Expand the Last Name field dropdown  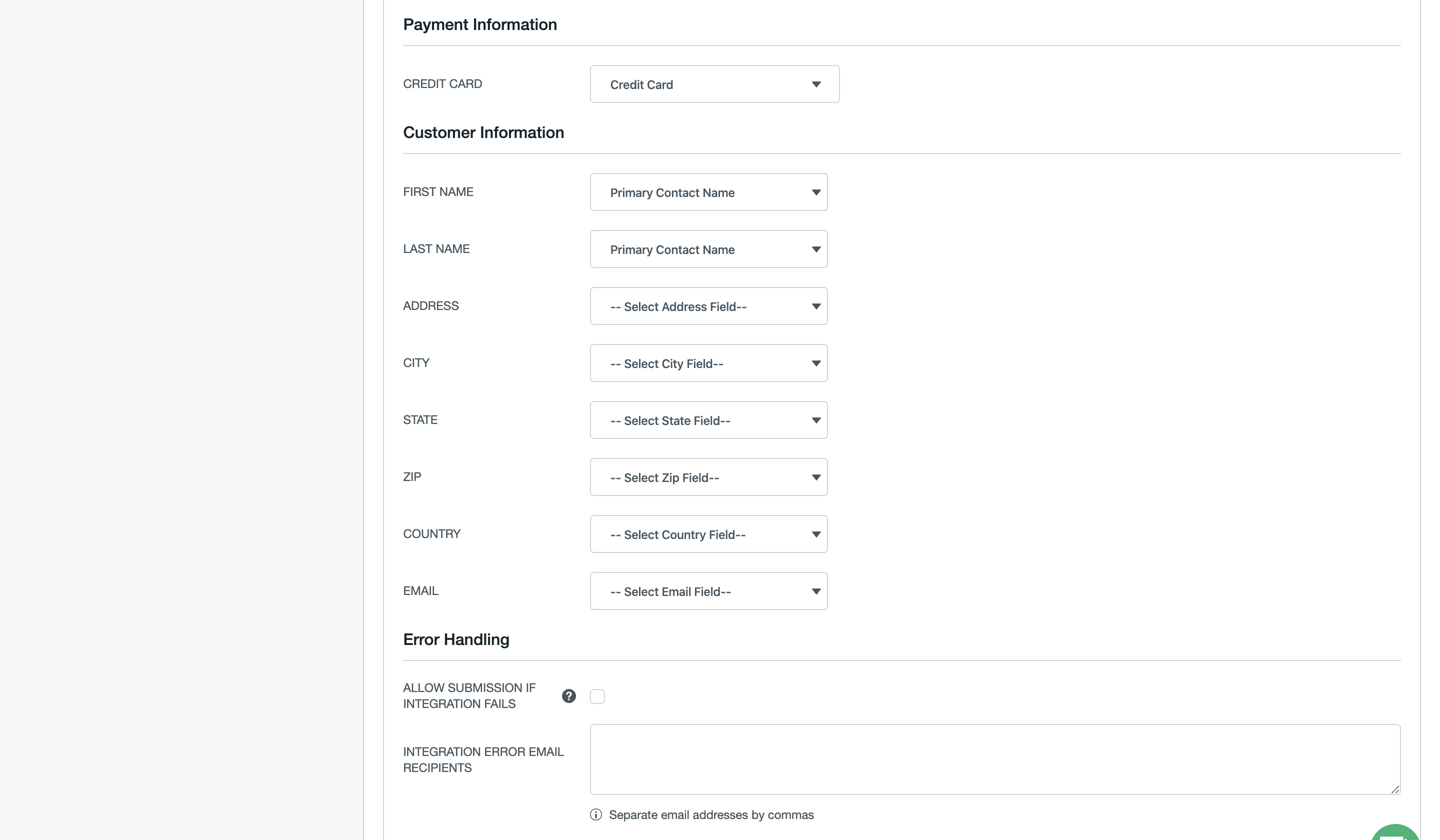pos(708,249)
